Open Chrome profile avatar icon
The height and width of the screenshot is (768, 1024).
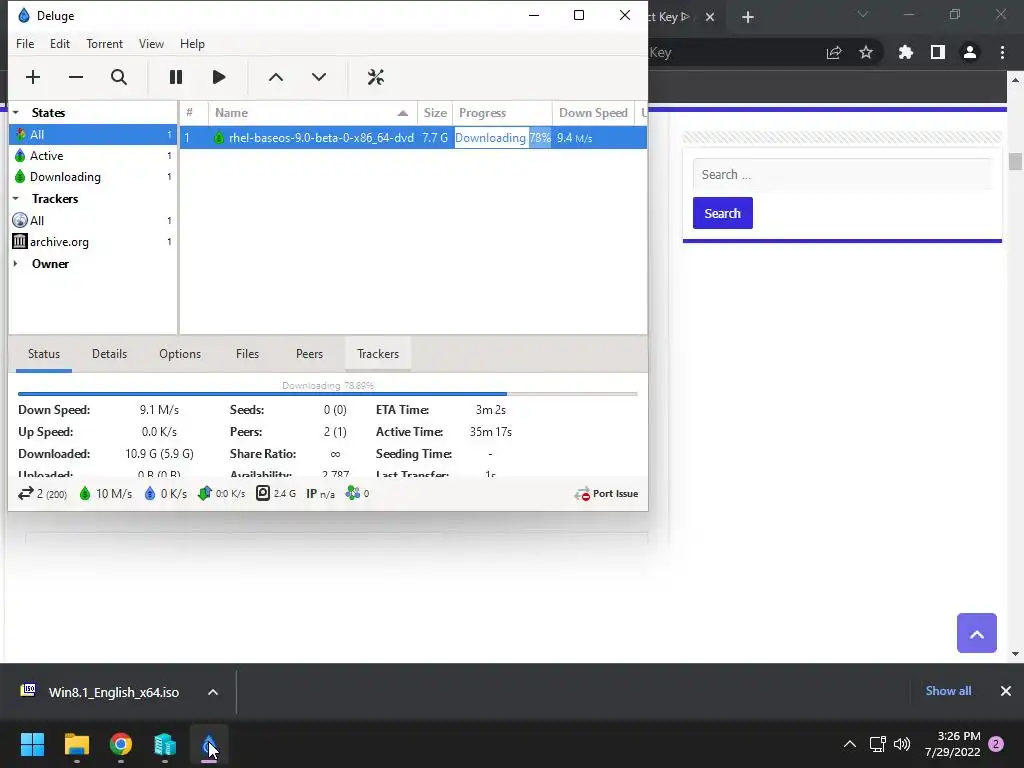click(x=970, y=52)
